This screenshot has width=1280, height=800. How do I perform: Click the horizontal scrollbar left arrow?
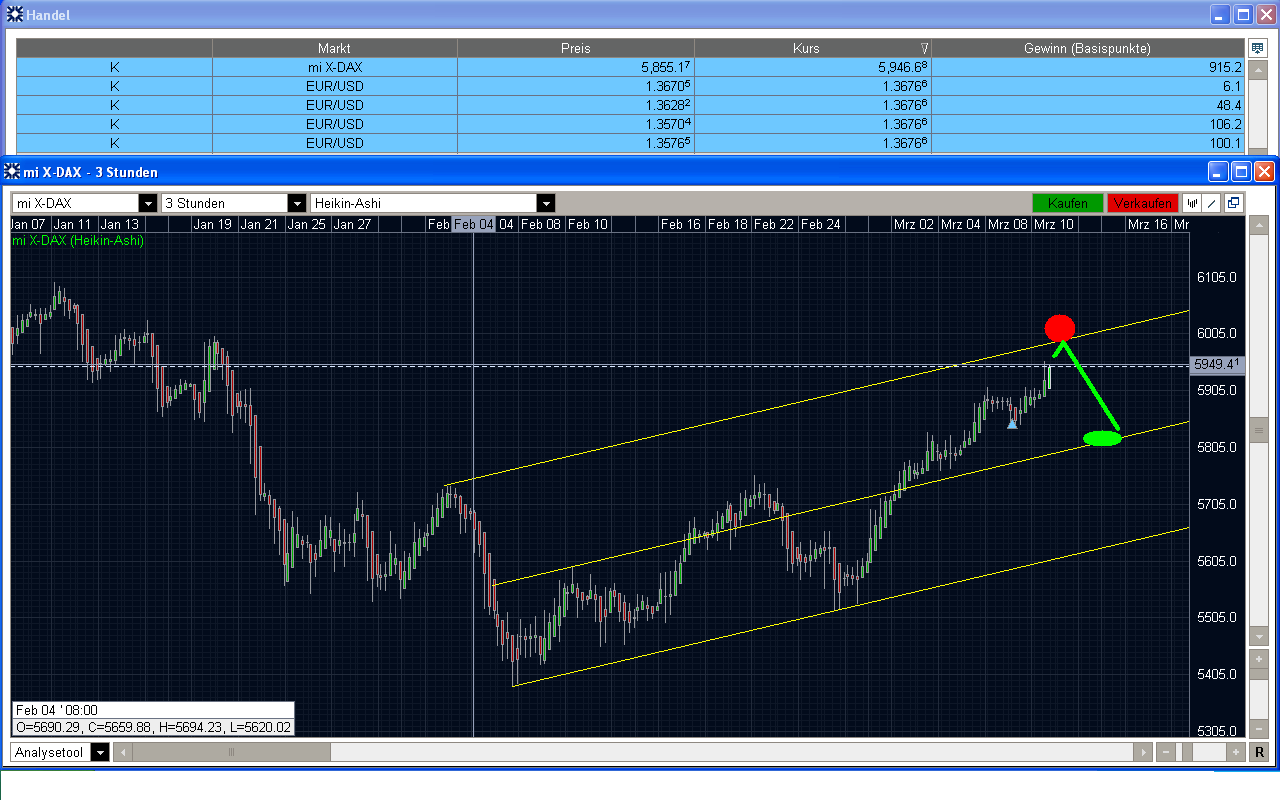coord(122,752)
